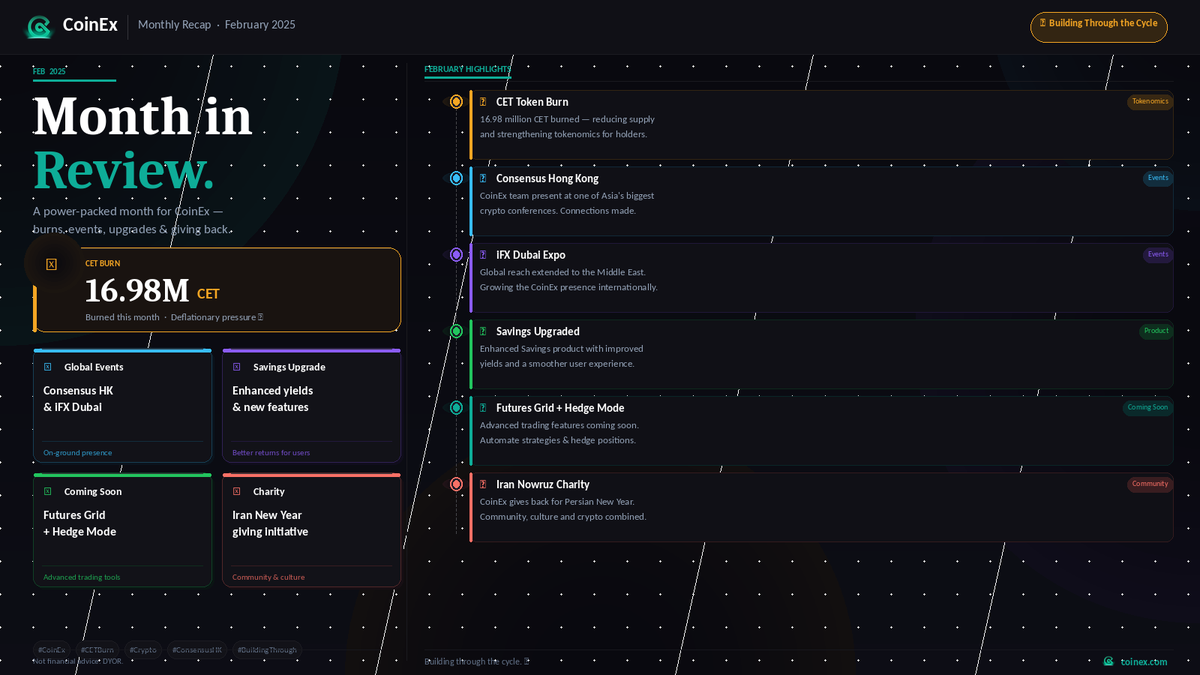Click the 16.98 million CET burned description
This screenshot has width=1200, height=675.
[567, 127]
